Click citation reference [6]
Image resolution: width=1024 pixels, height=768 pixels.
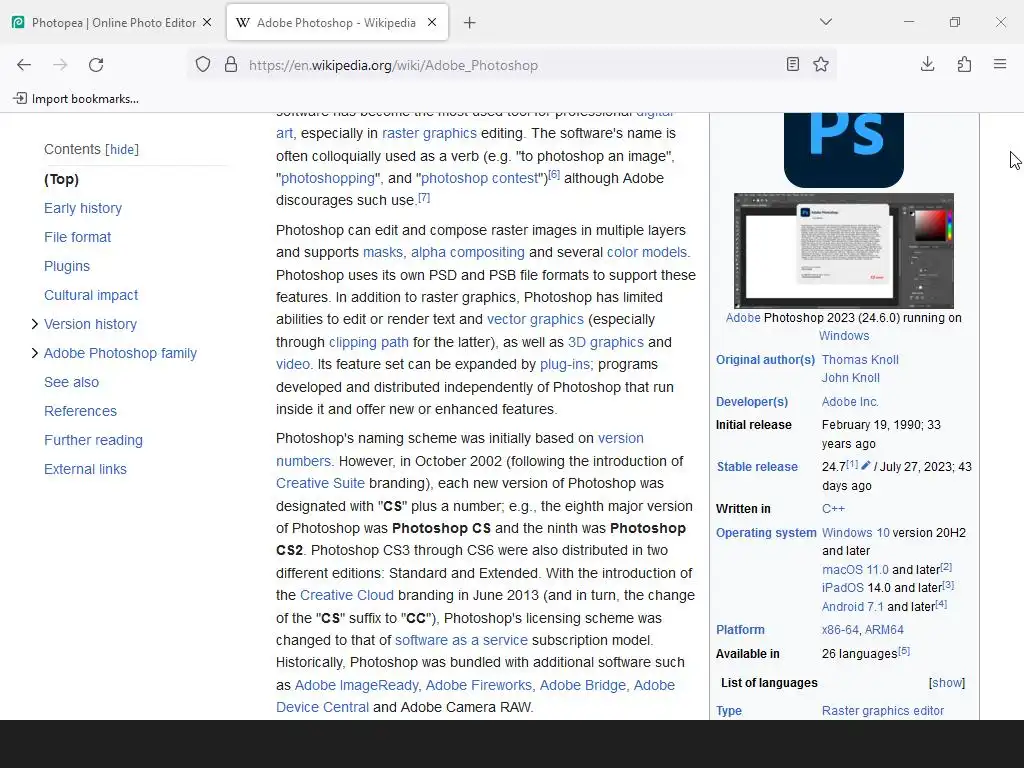pos(554,174)
